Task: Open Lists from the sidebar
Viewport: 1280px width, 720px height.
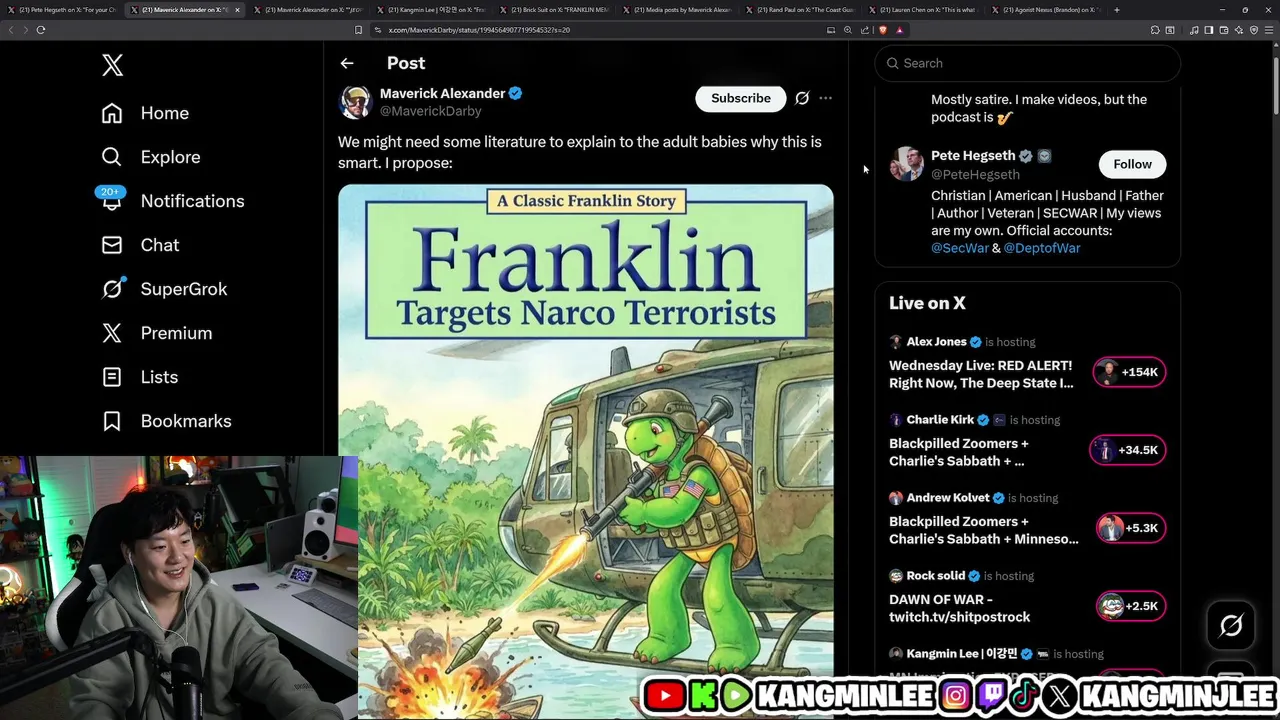Action: pos(140,377)
